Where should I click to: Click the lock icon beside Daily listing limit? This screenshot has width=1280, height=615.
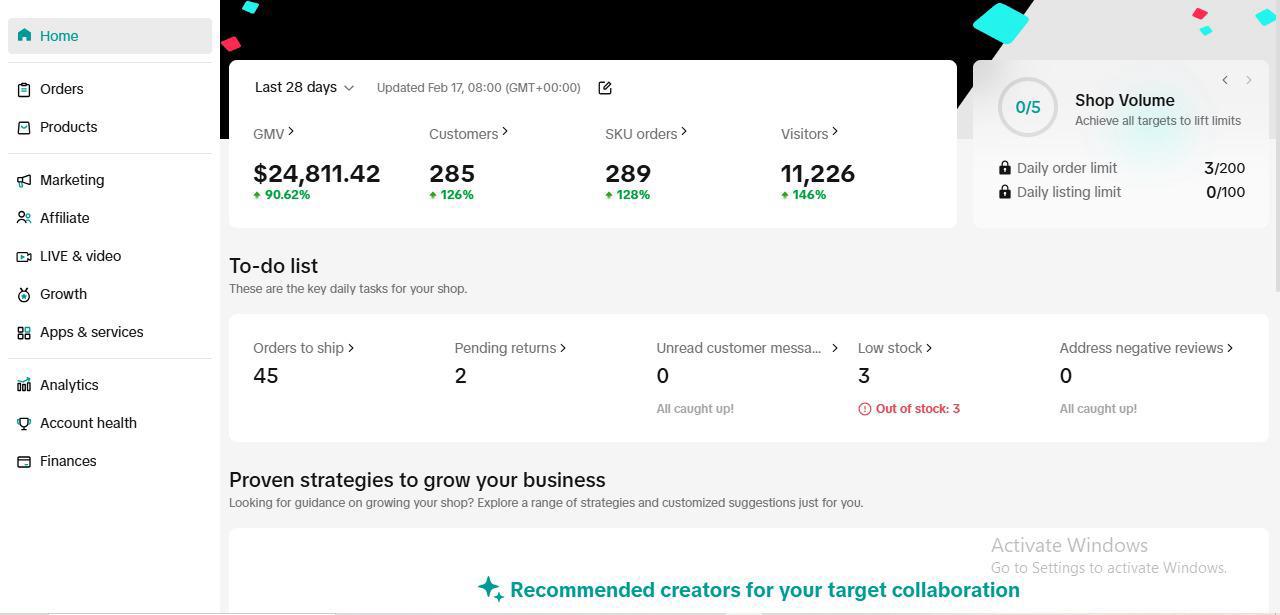pos(1005,192)
